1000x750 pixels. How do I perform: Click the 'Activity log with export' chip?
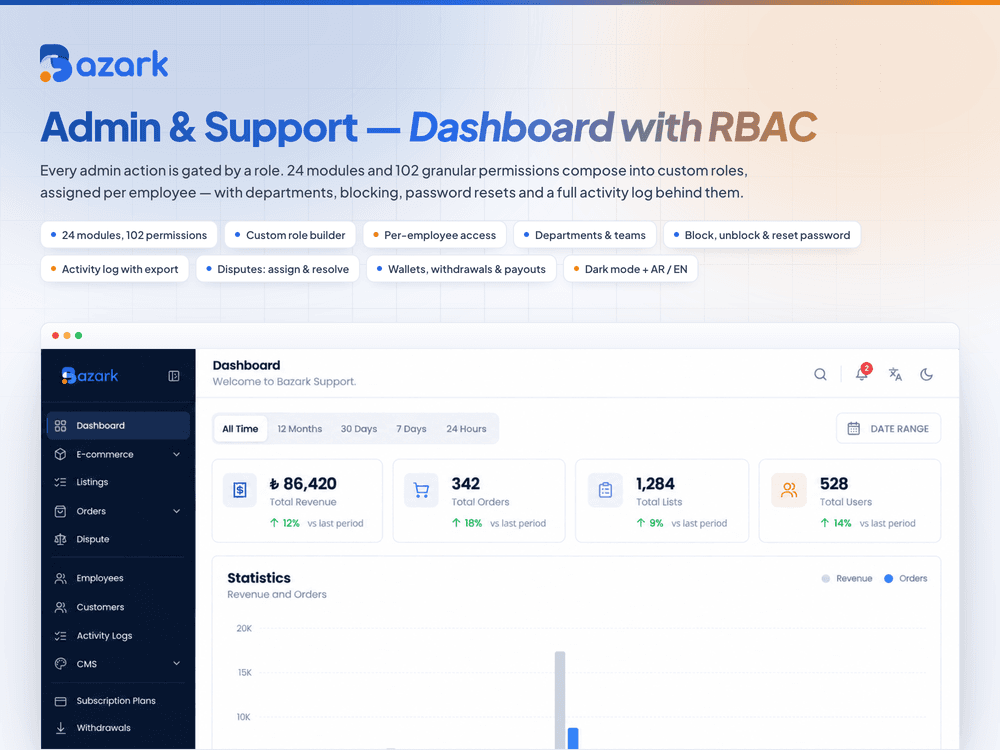[115, 269]
